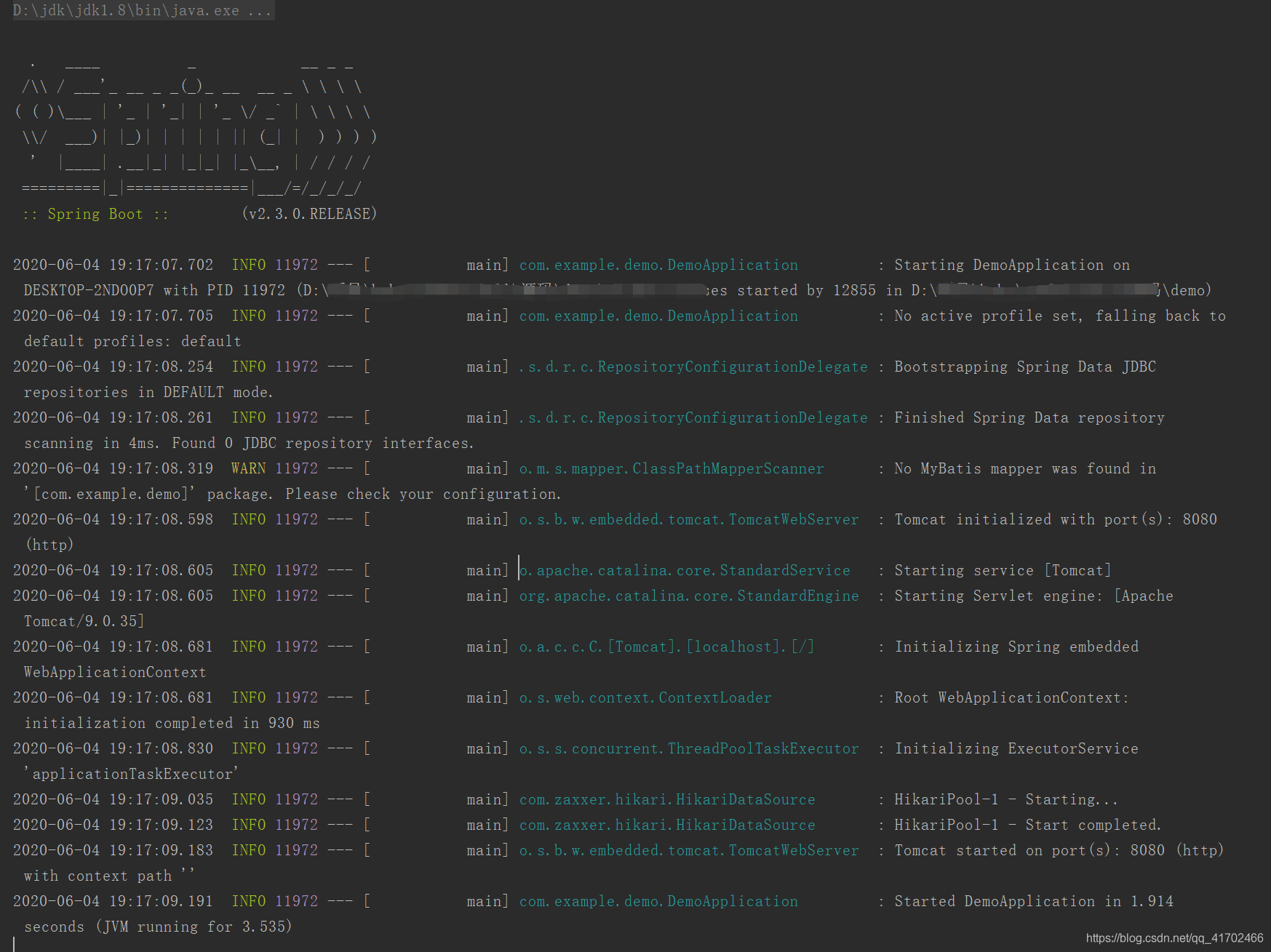The image size is (1271, 952).
Task: Click timestamp '2020-06-04 19:17:07.702'
Action: coord(113,265)
